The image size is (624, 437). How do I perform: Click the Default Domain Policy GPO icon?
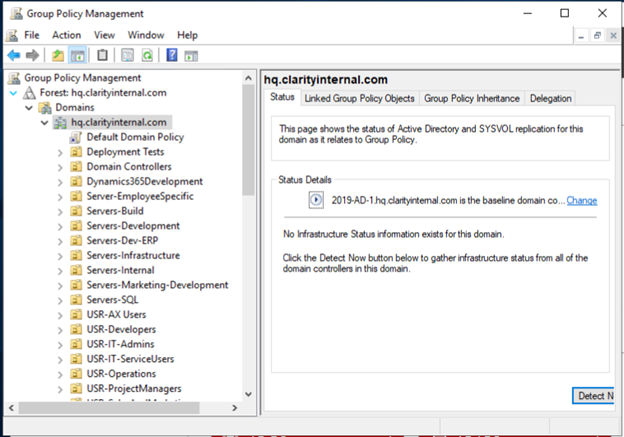[76, 138]
